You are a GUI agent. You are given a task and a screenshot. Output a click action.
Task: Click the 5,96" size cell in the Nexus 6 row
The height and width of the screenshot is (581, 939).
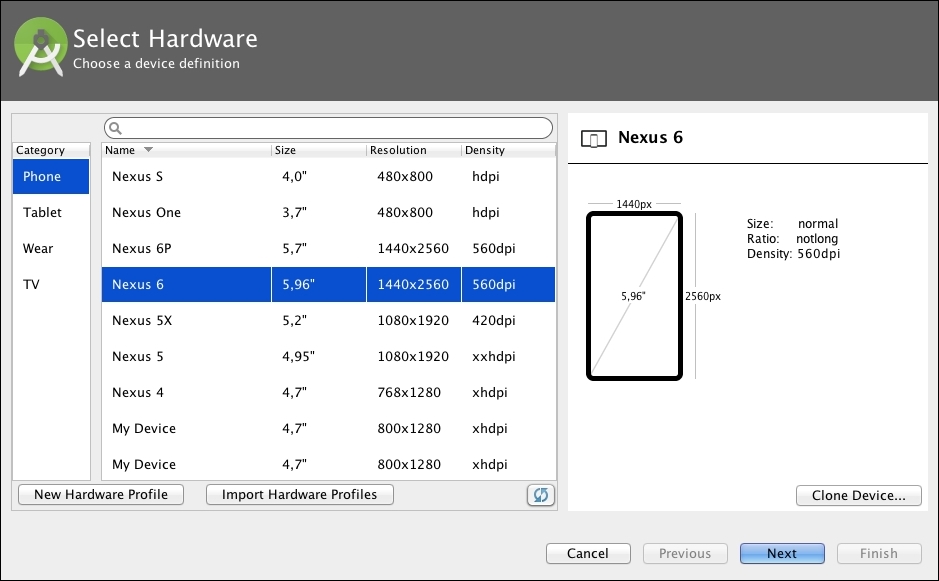point(319,285)
